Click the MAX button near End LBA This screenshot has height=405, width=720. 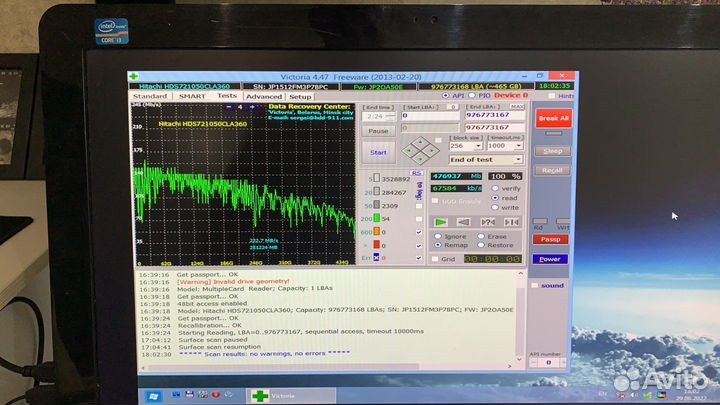[517, 107]
